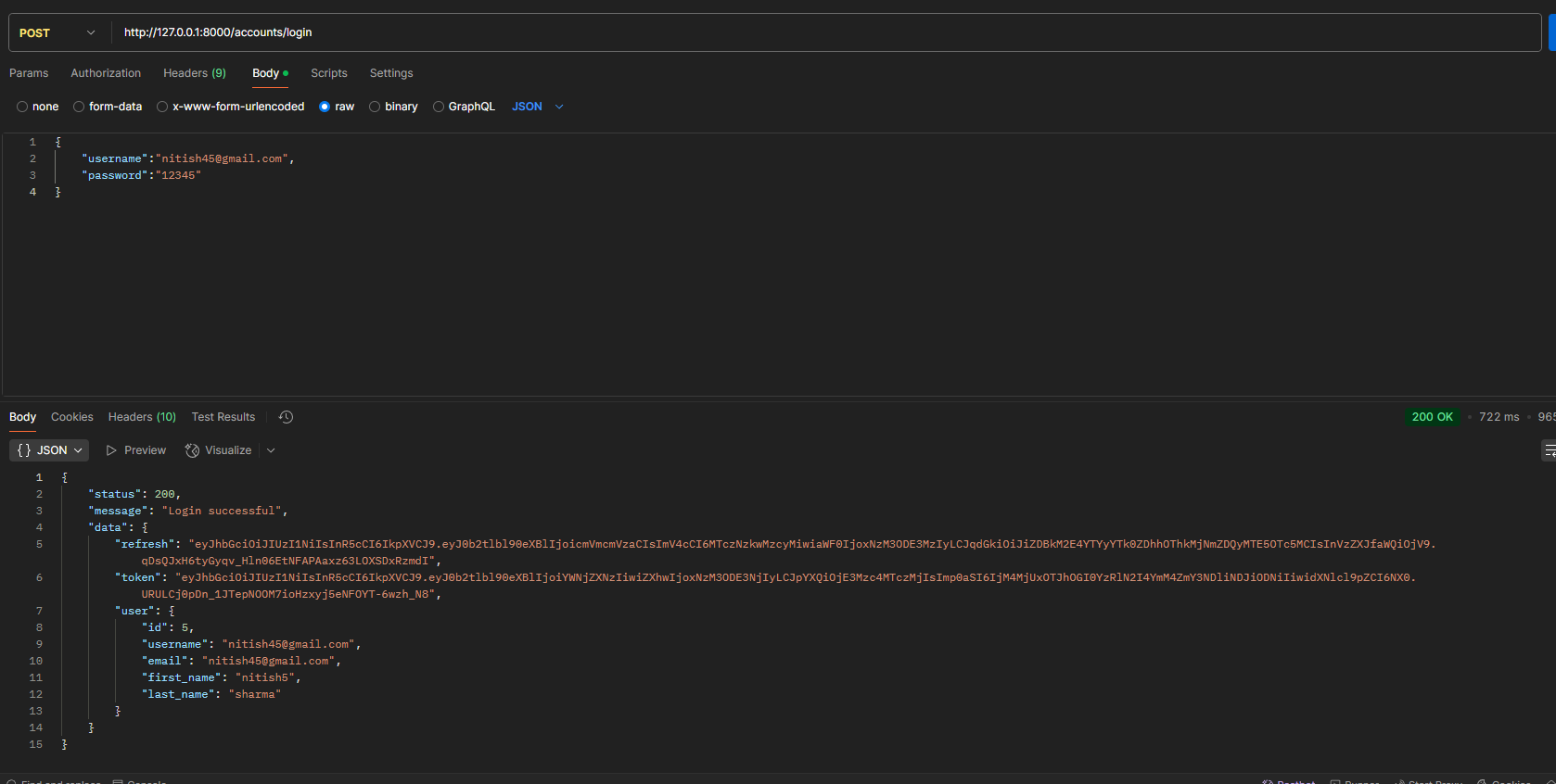Click the "data": { response line
The image size is (1556, 784).
click(118, 527)
